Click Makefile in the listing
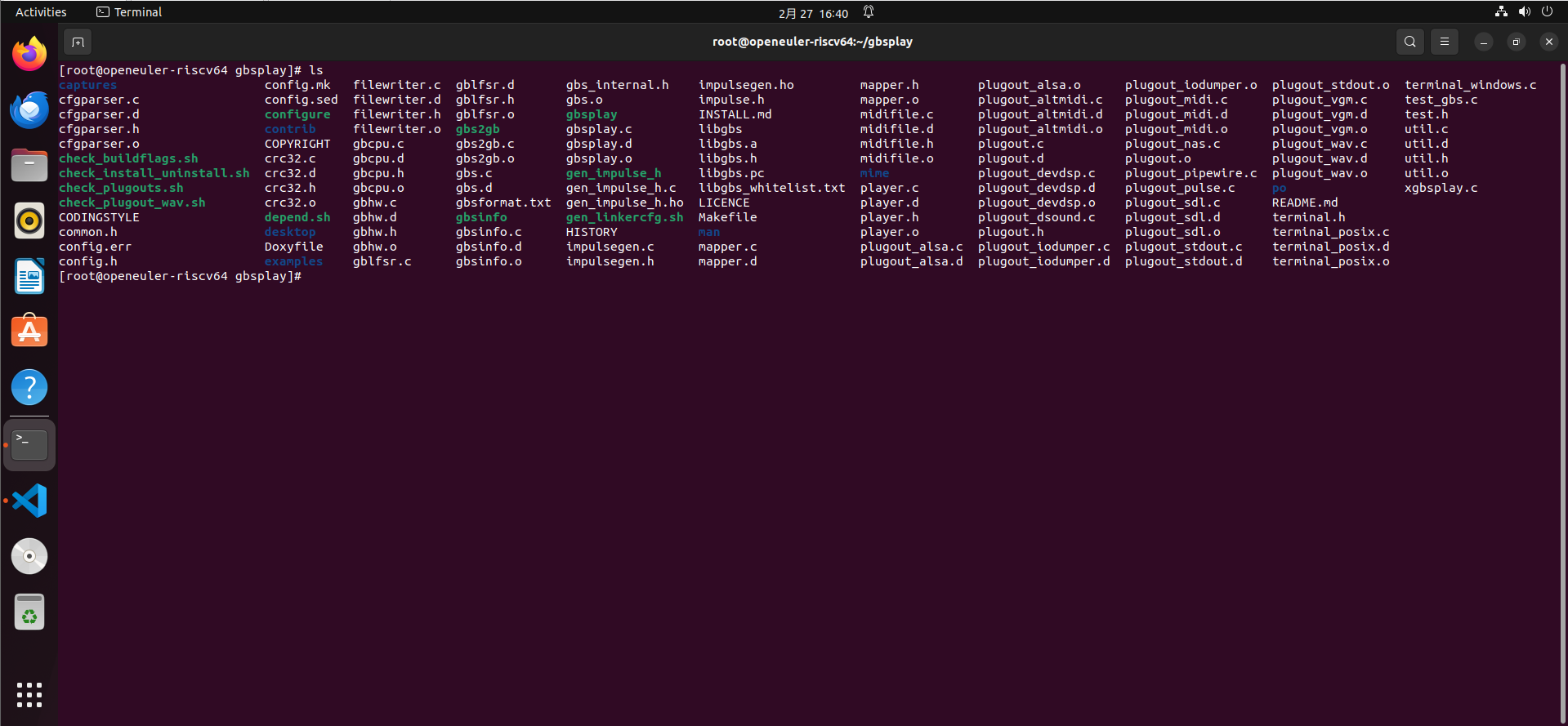Screen dimensions: 1568x726 [728, 217]
